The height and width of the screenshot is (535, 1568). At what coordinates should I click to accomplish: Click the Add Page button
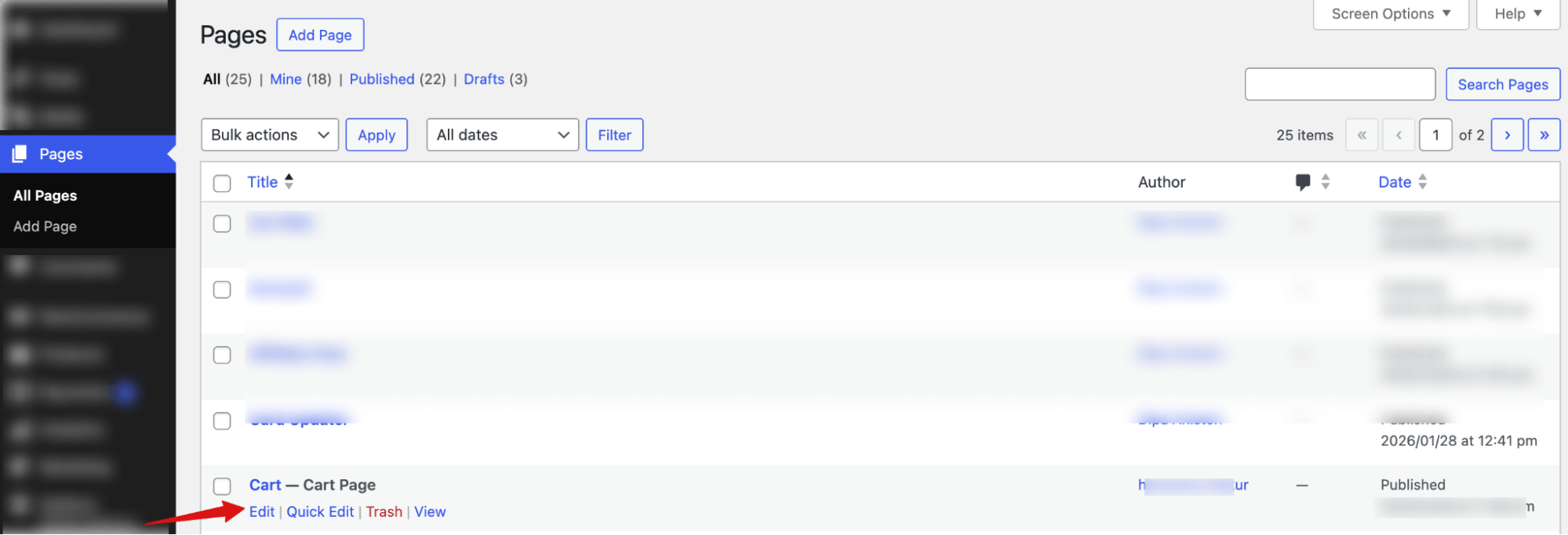pyautogui.click(x=319, y=35)
